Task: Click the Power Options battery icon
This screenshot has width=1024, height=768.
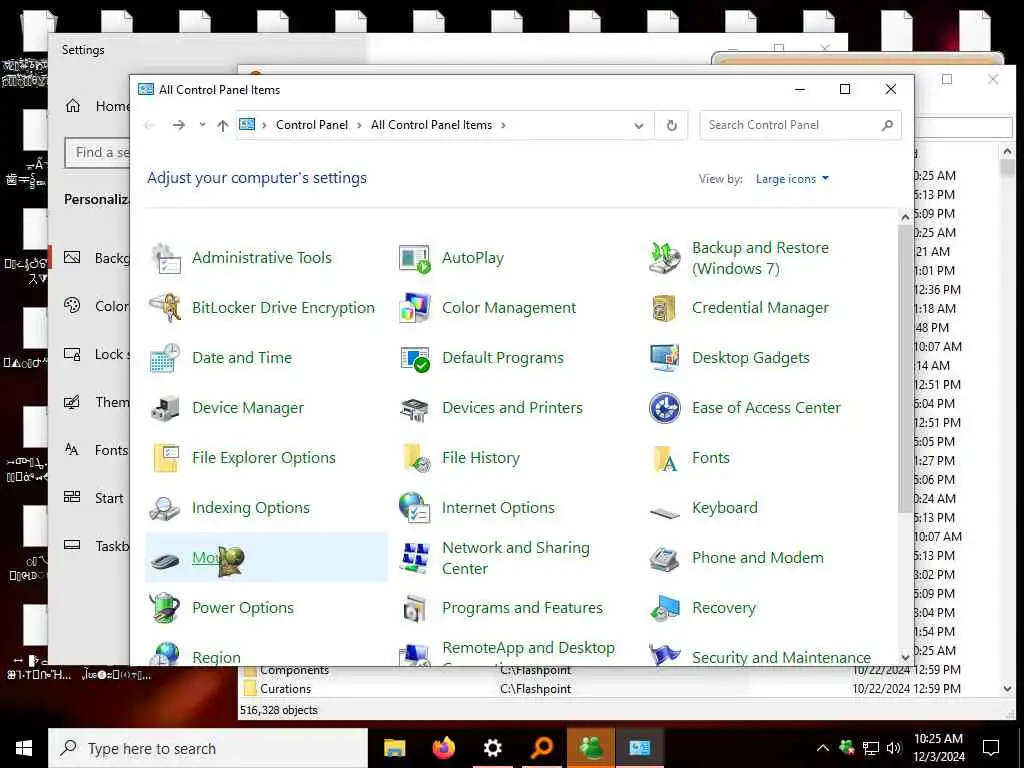Action: tap(165, 608)
